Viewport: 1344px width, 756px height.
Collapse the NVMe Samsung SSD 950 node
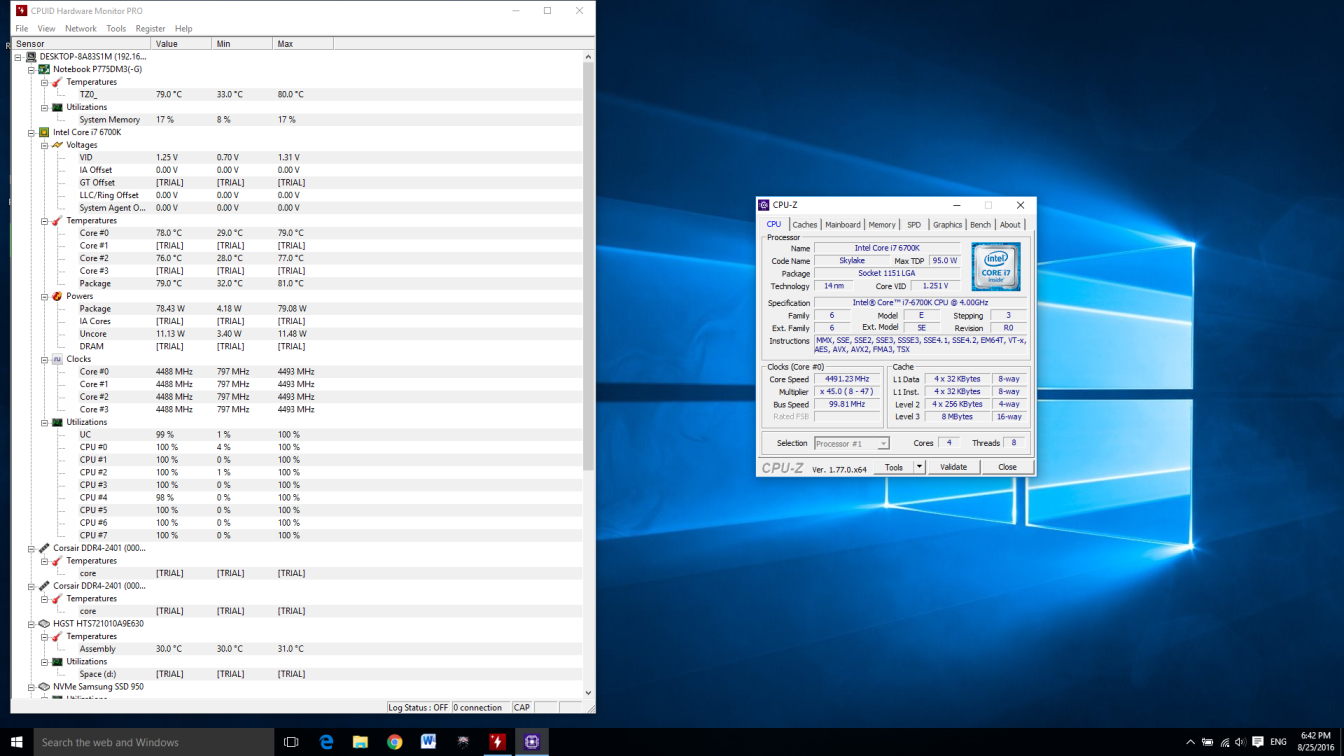pos(31,687)
